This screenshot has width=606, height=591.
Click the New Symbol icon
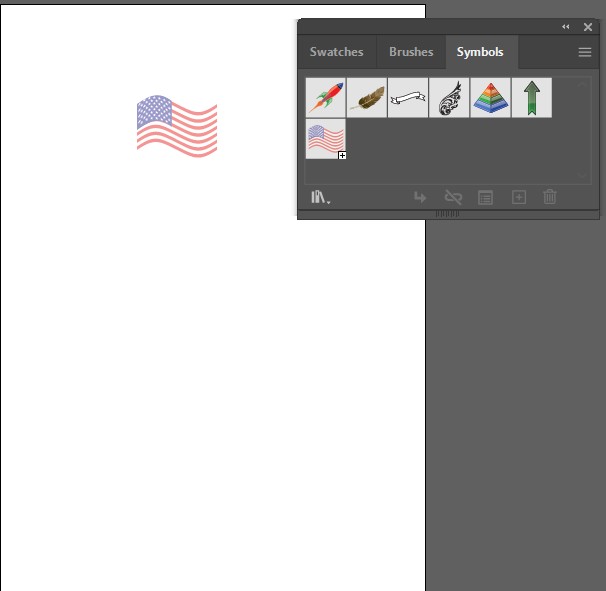tap(518, 198)
